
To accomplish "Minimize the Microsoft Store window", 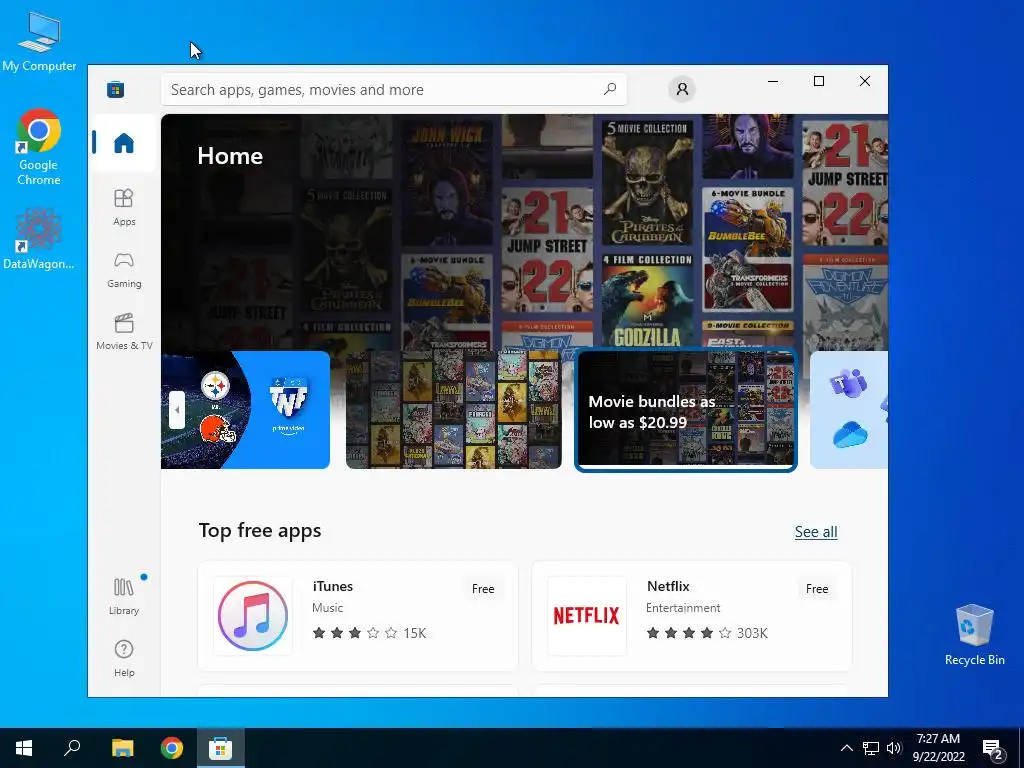I will coord(773,81).
